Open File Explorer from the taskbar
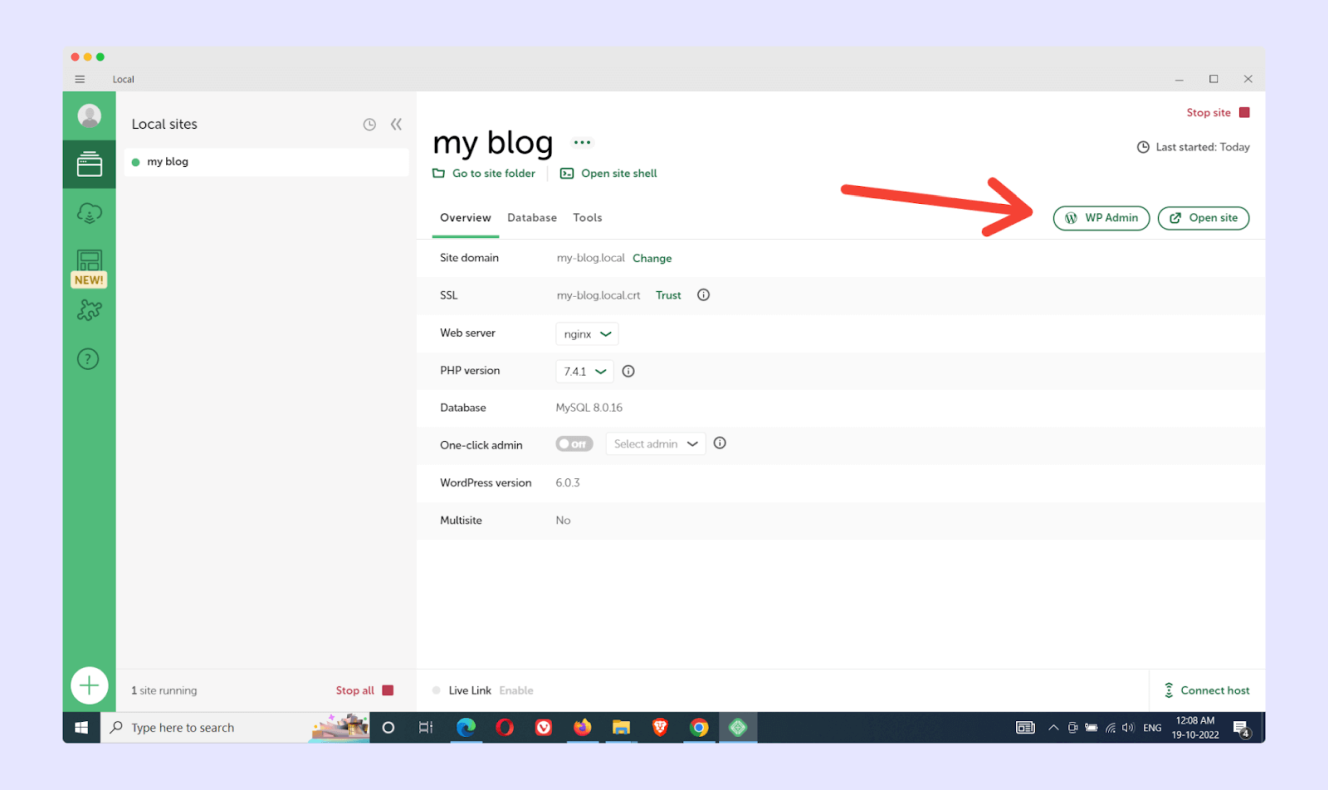Image resolution: width=1328 pixels, height=790 pixels. pyautogui.click(x=621, y=728)
